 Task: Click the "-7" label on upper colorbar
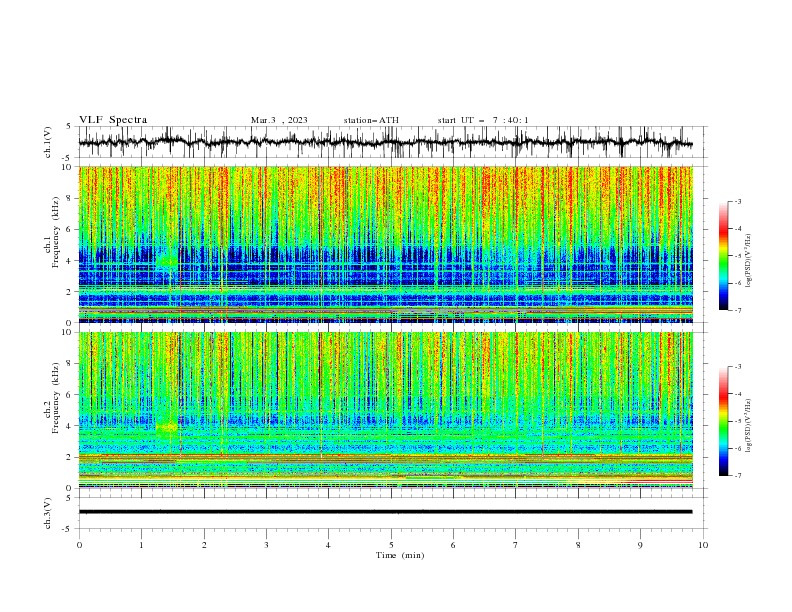[737, 310]
